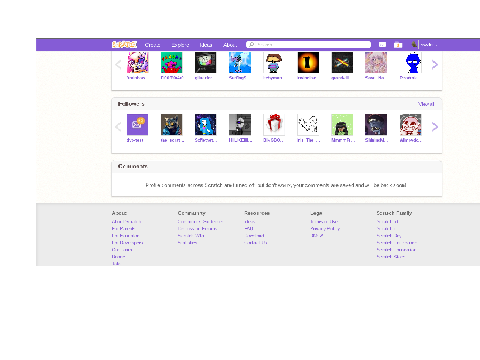Open Download footer link
480x360 pixels.
coord(254,236)
